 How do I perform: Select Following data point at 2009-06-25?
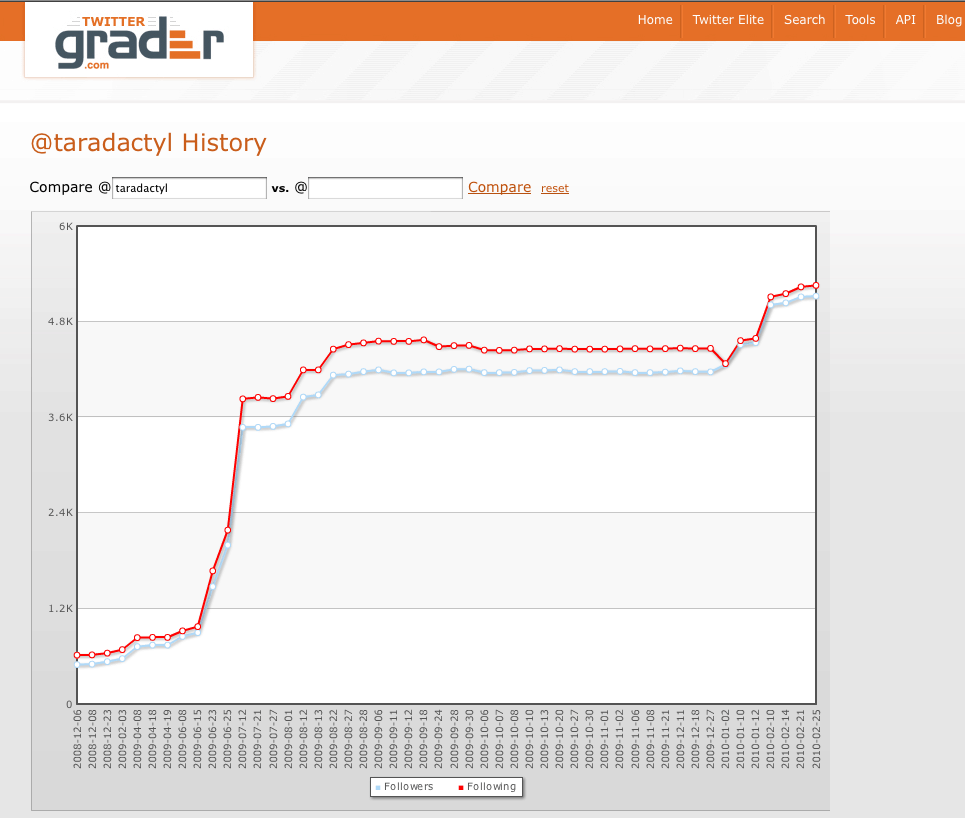pos(227,530)
